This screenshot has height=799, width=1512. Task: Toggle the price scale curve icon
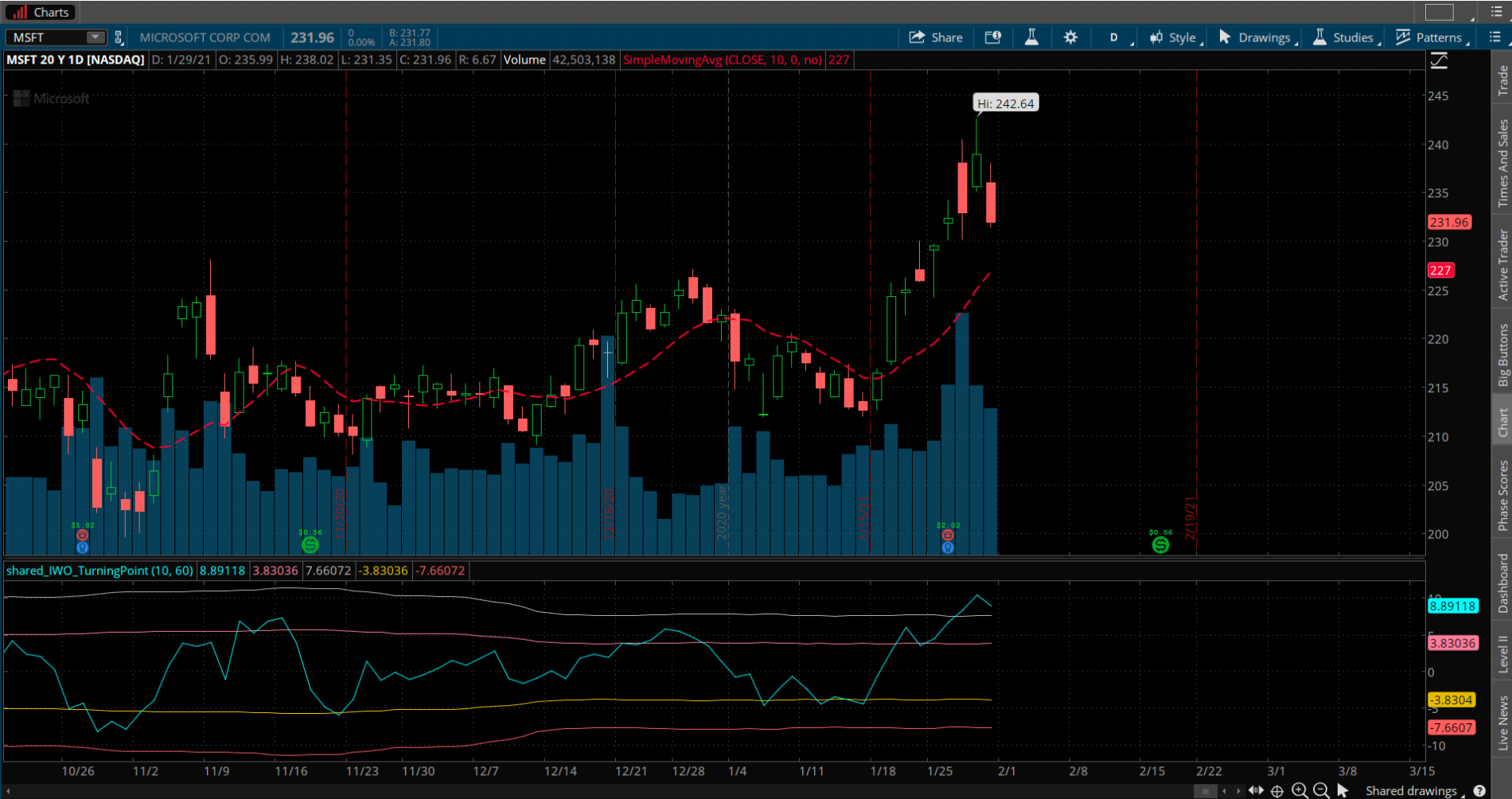coord(1439,60)
